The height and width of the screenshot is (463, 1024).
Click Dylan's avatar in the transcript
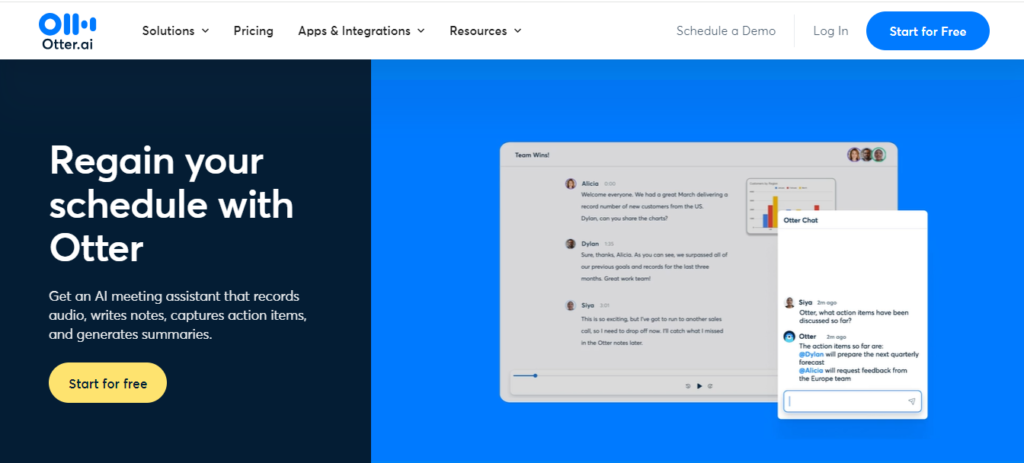coord(570,244)
